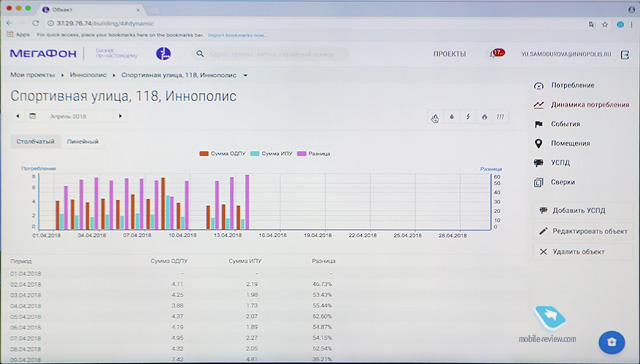Click the Период column header
Image resolution: width=640 pixels, height=364 pixels.
pyautogui.click(x=21, y=261)
